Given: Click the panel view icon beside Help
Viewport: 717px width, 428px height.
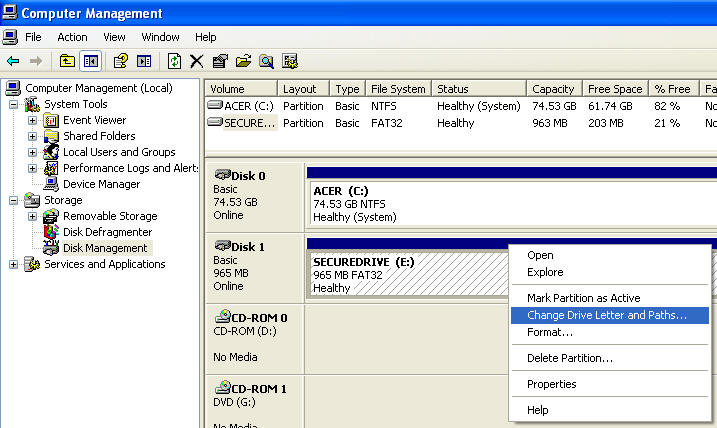Looking at the screenshot, I should pos(144,61).
